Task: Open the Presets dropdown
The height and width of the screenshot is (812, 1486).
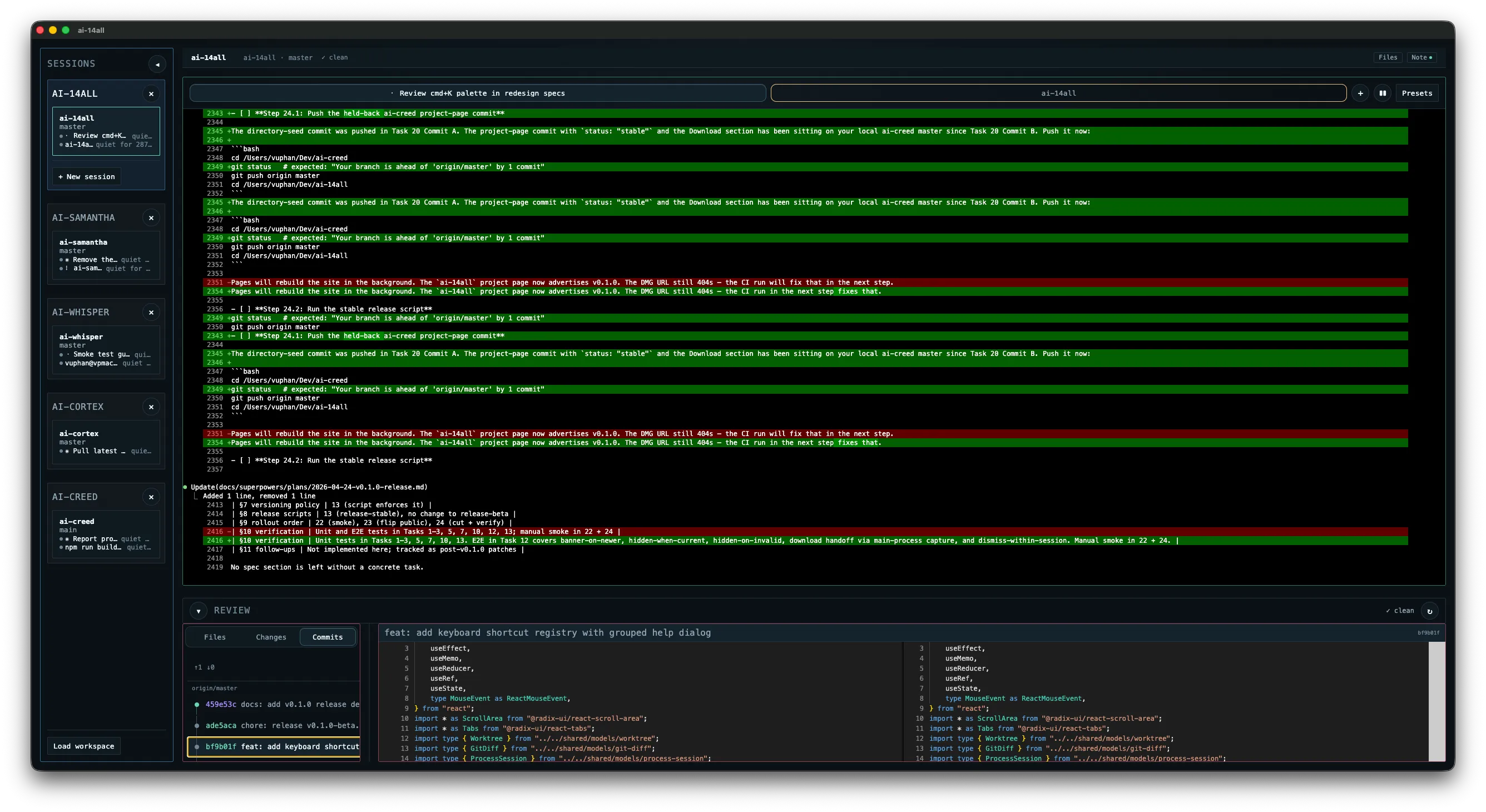Action: [1418, 93]
